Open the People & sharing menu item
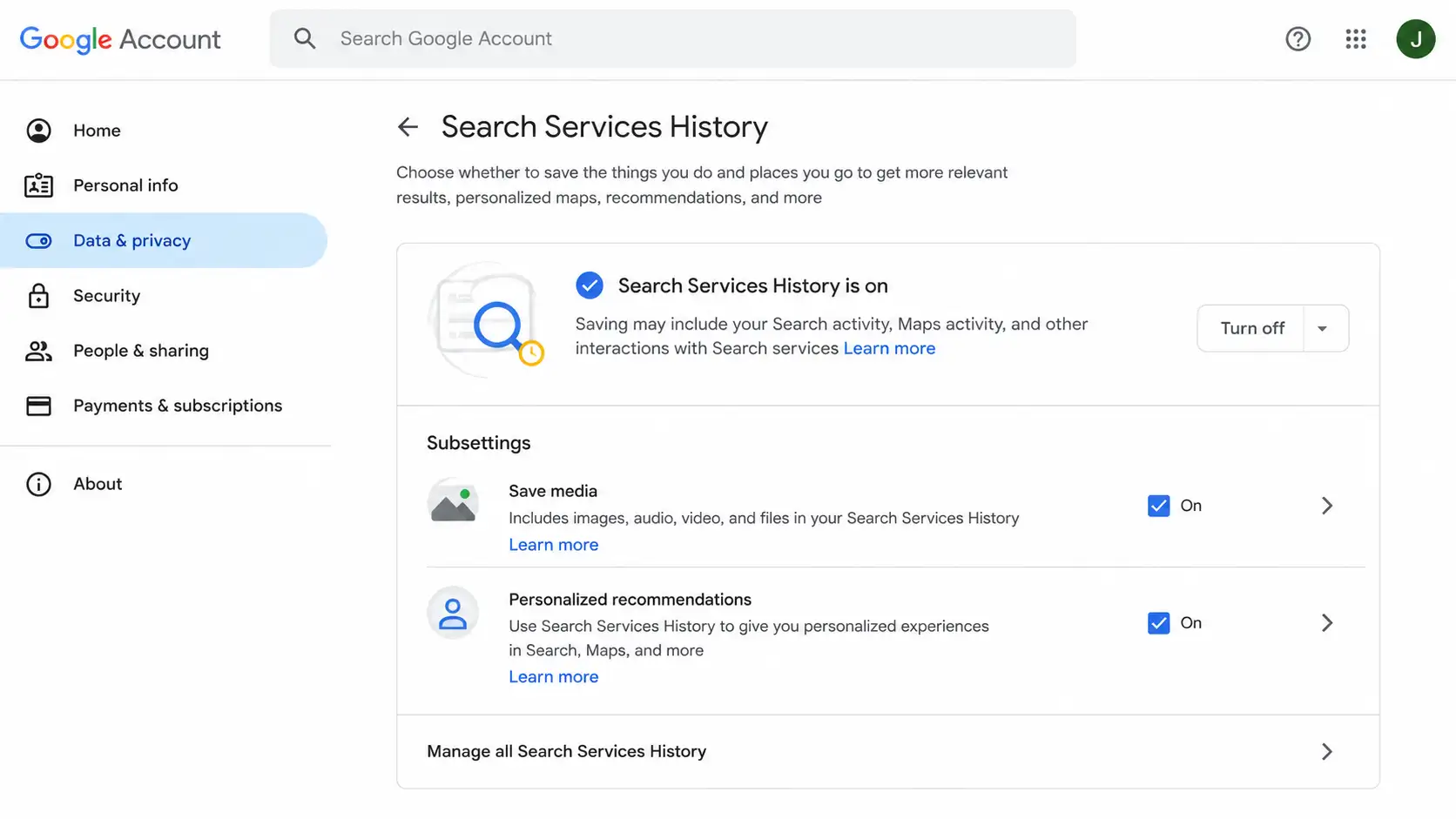The height and width of the screenshot is (819, 1456). coord(164,351)
